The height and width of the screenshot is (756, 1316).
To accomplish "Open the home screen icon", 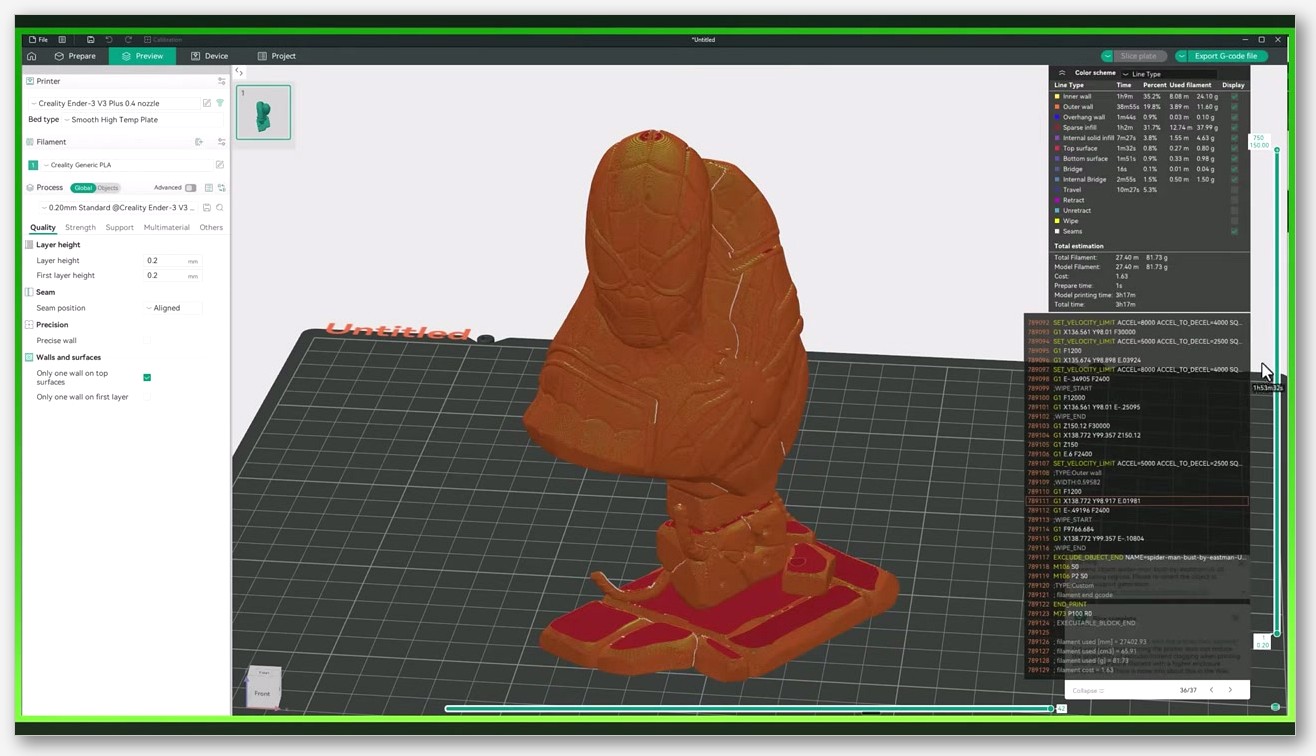I will (32, 56).
